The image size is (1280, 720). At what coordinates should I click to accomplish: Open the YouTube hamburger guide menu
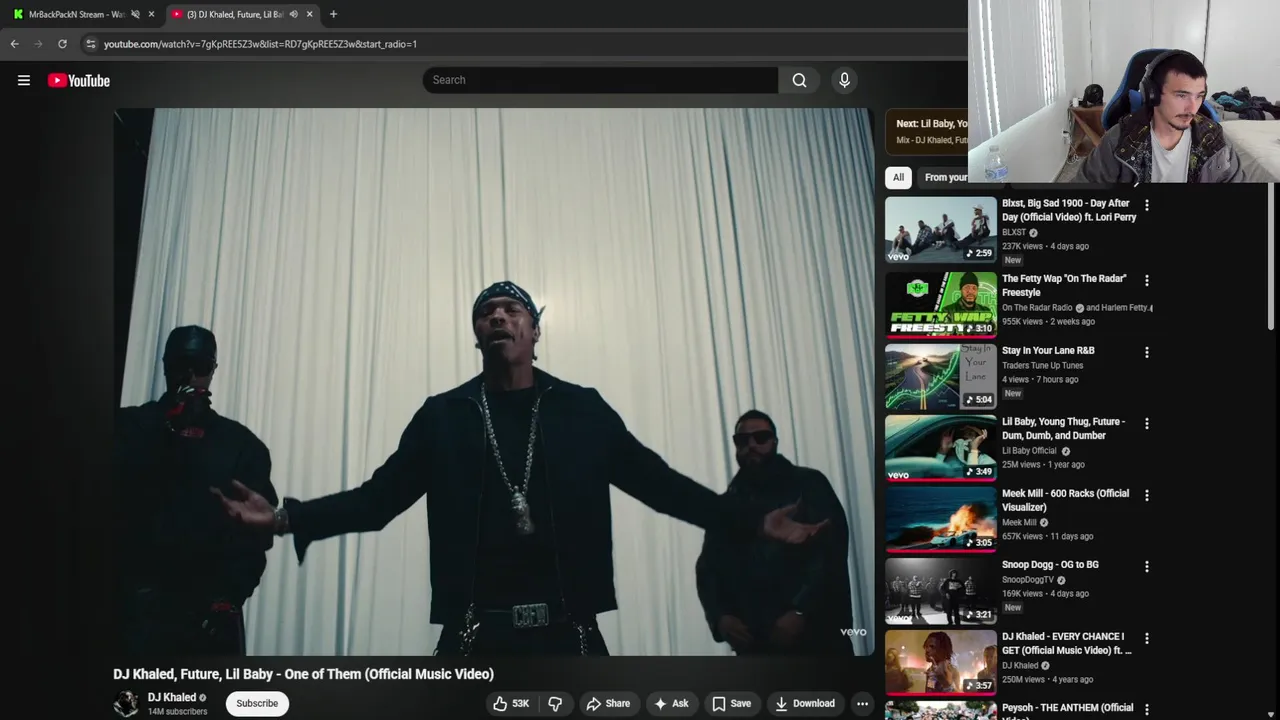(x=24, y=80)
